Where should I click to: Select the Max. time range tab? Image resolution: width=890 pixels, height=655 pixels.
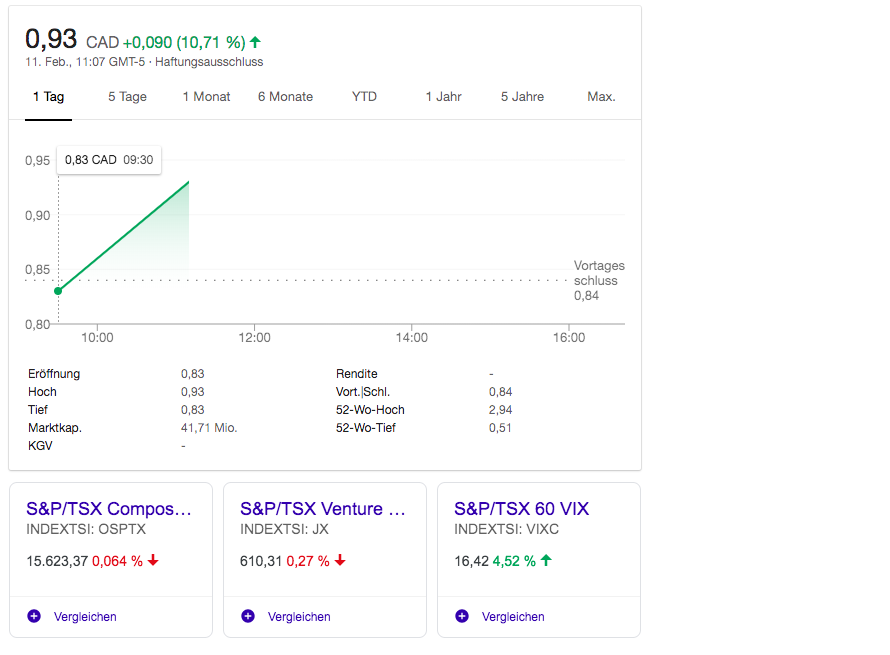(x=601, y=97)
